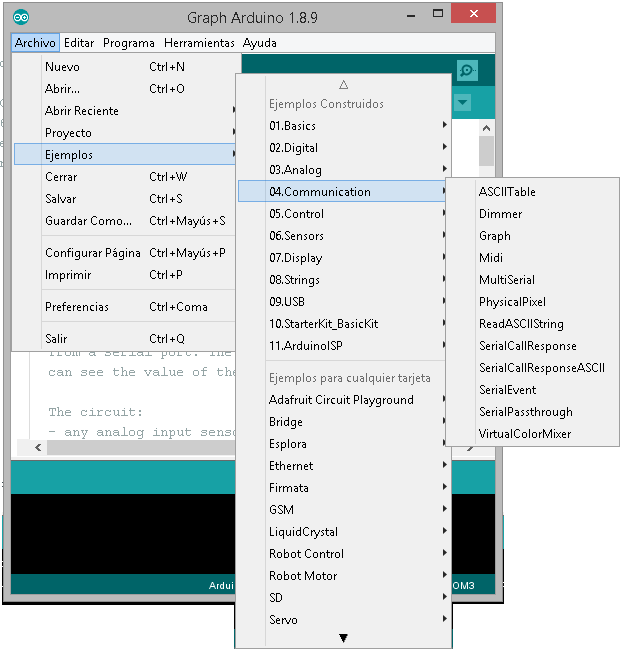Expand the Ejemplos submenu
The image size is (624, 653).
tap(125, 155)
